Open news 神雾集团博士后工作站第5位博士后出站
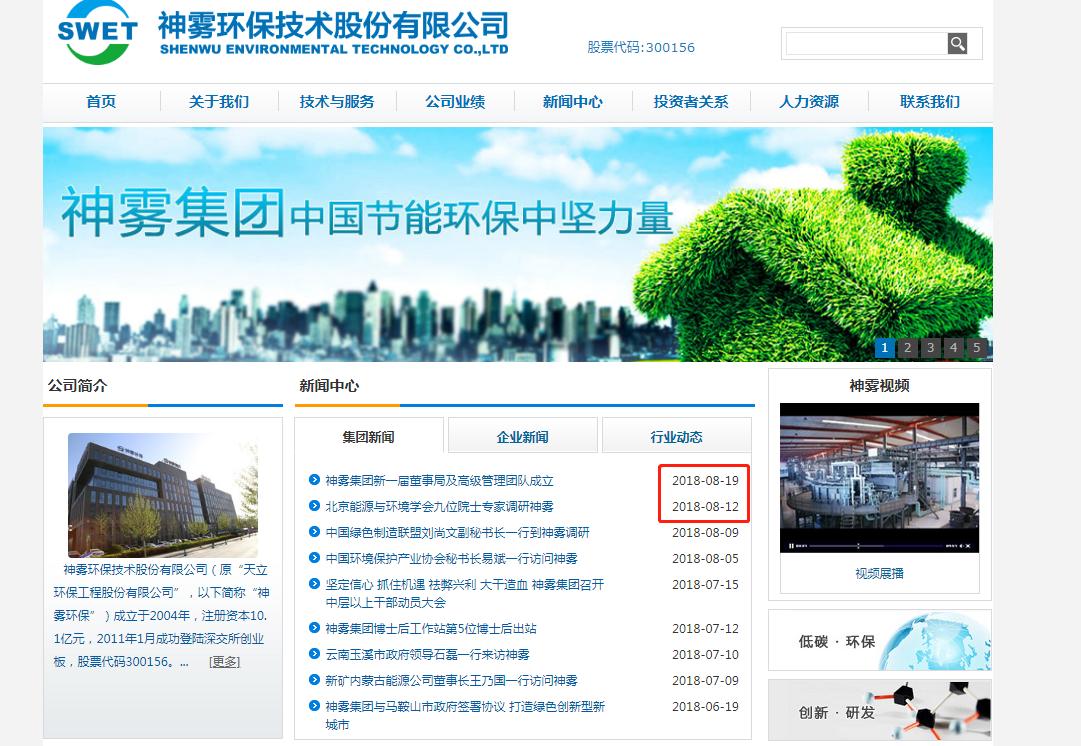Image resolution: width=1081 pixels, height=746 pixels. [x=431, y=629]
